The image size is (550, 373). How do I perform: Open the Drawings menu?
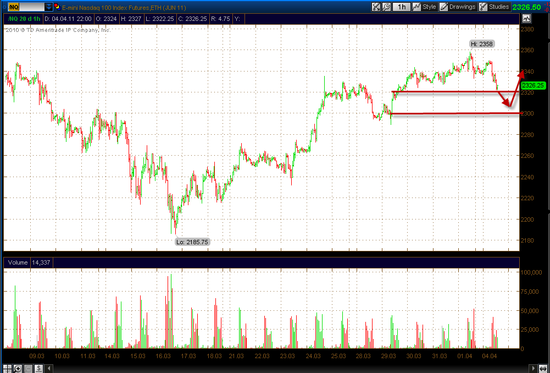click(458, 7)
